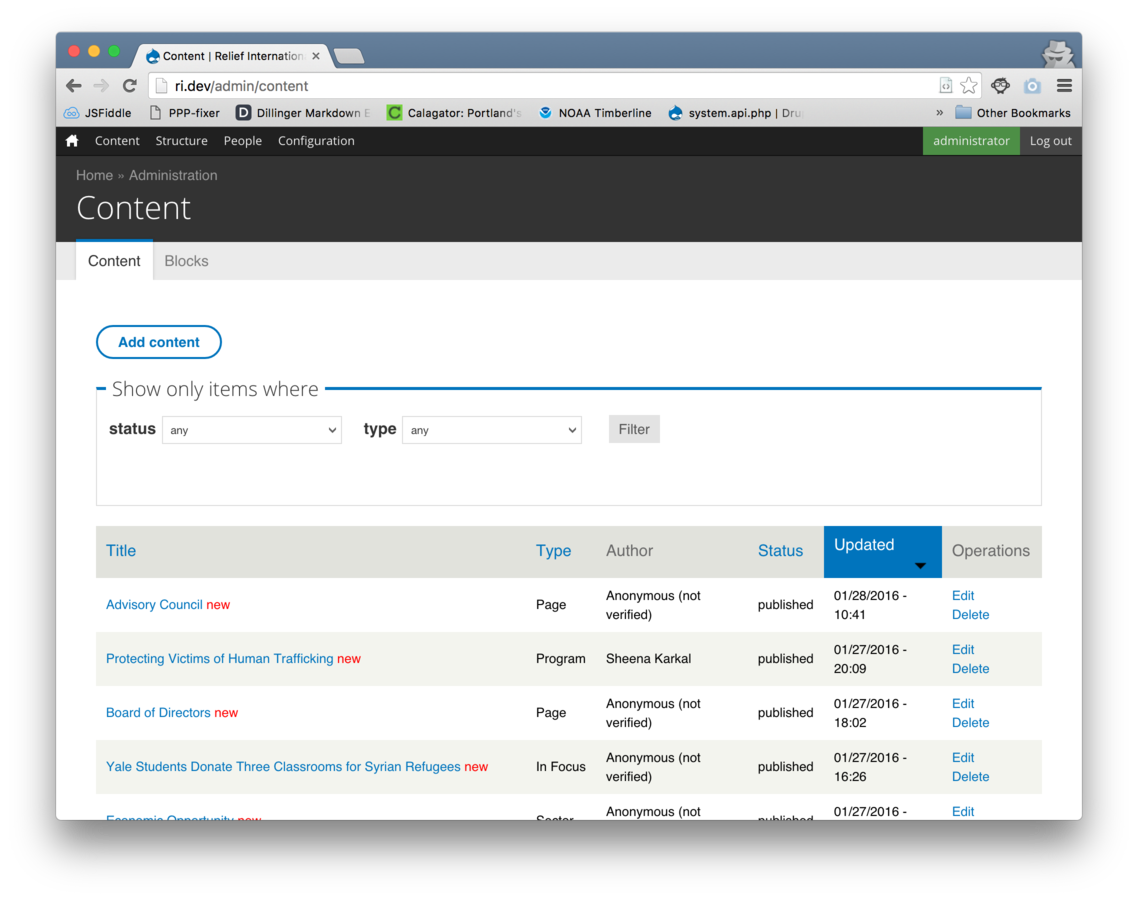This screenshot has height=900, width=1138.
Task: Edit Protecting Victims of Human Trafficking
Action: pyautogui.click(x=962, y=649)
